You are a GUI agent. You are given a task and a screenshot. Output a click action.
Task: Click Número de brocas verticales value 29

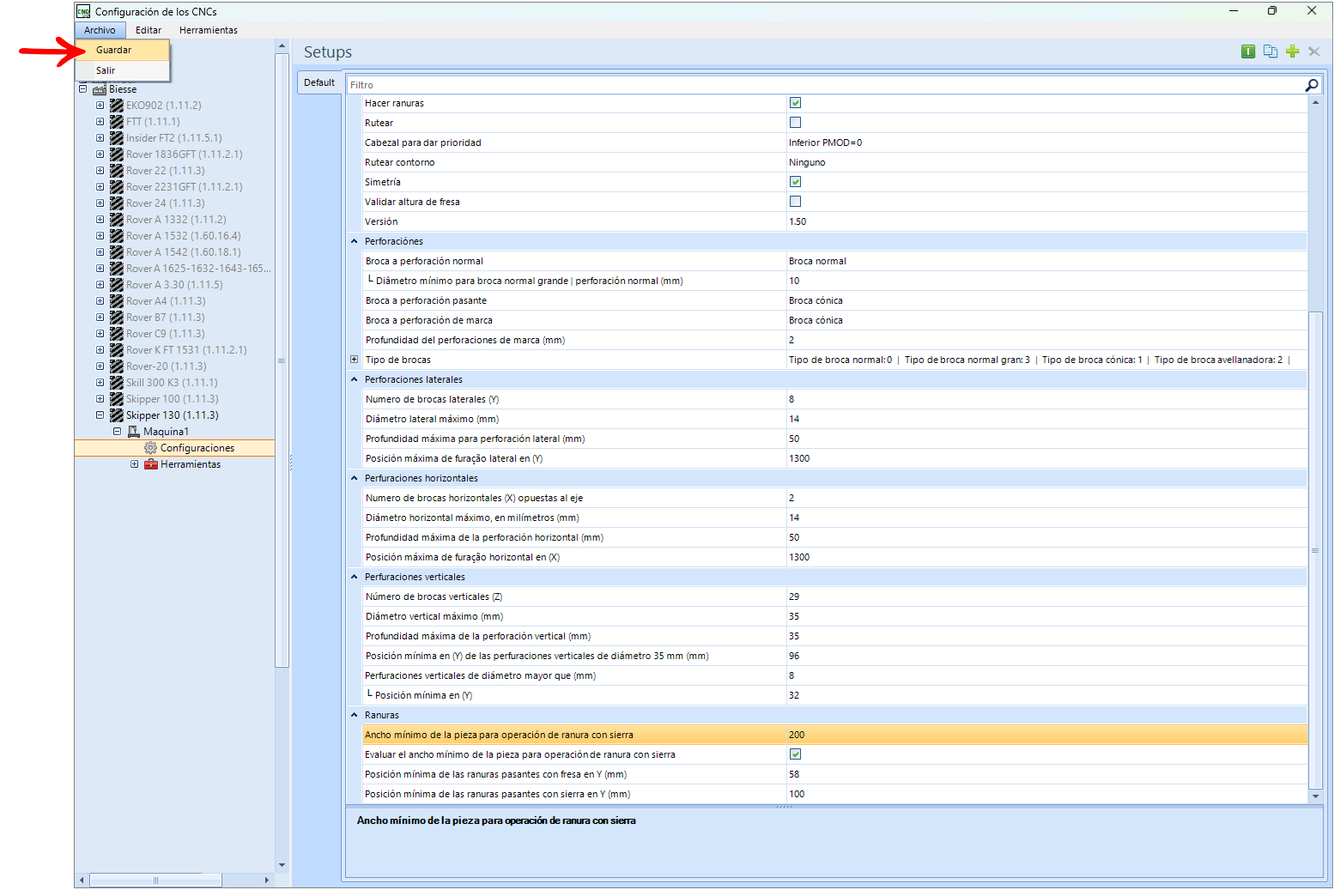point(1046,596)
